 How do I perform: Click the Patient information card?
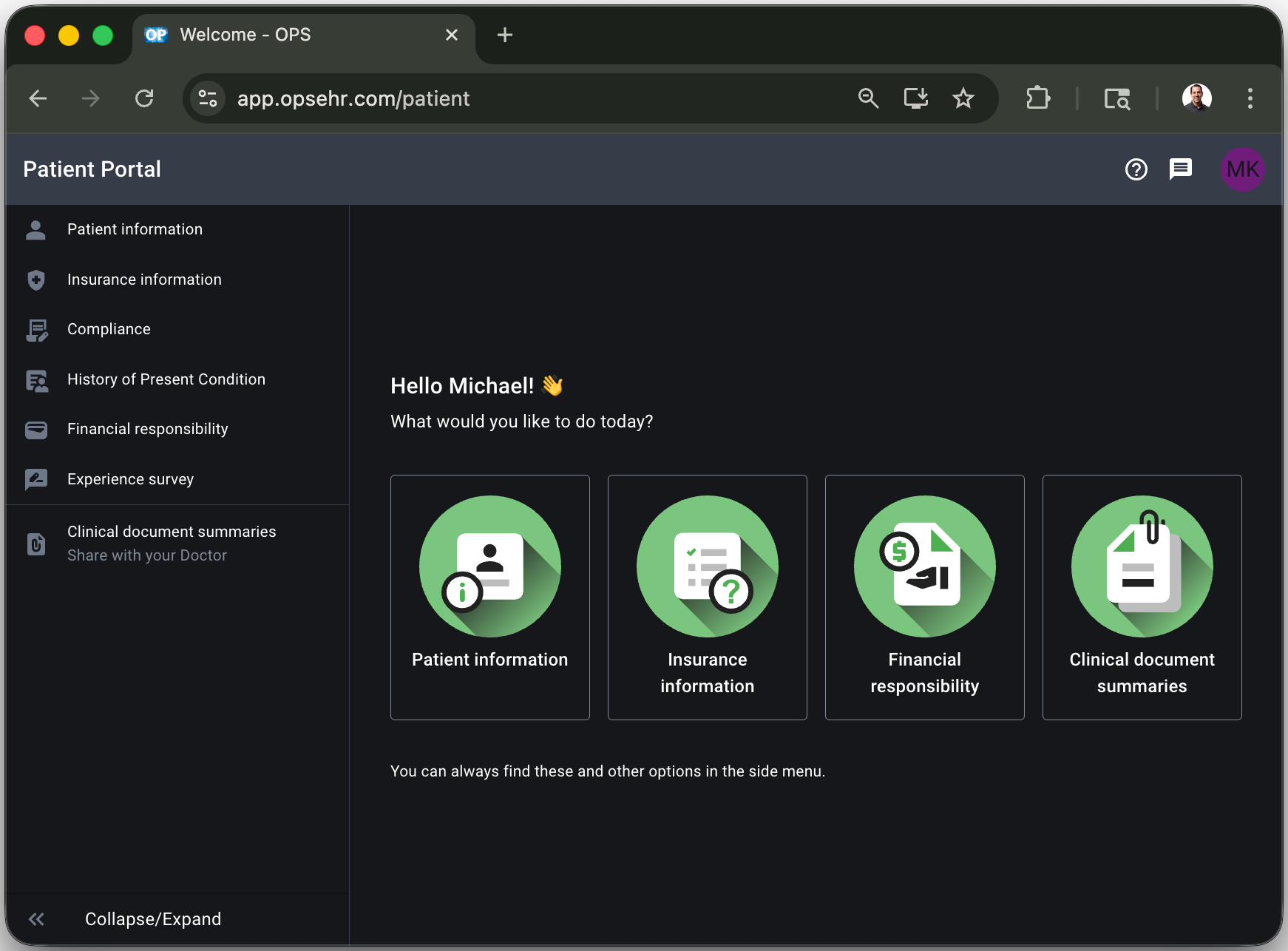click(489, 597)
